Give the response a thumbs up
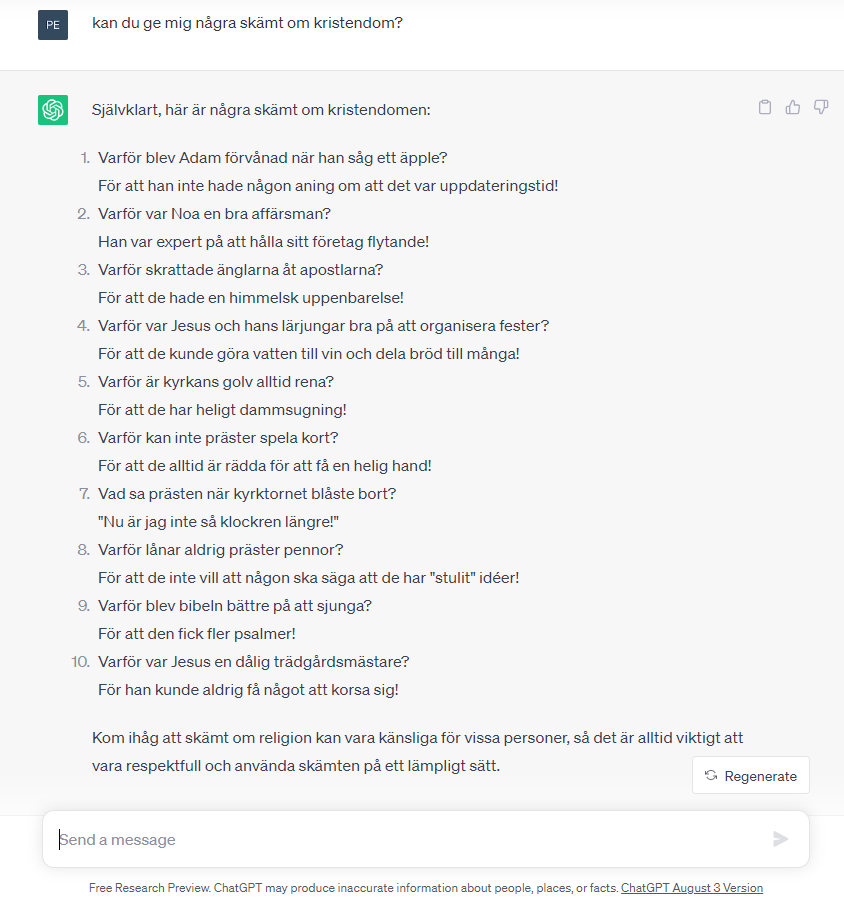This screenshot has width=844, height=911. point(792,107)
